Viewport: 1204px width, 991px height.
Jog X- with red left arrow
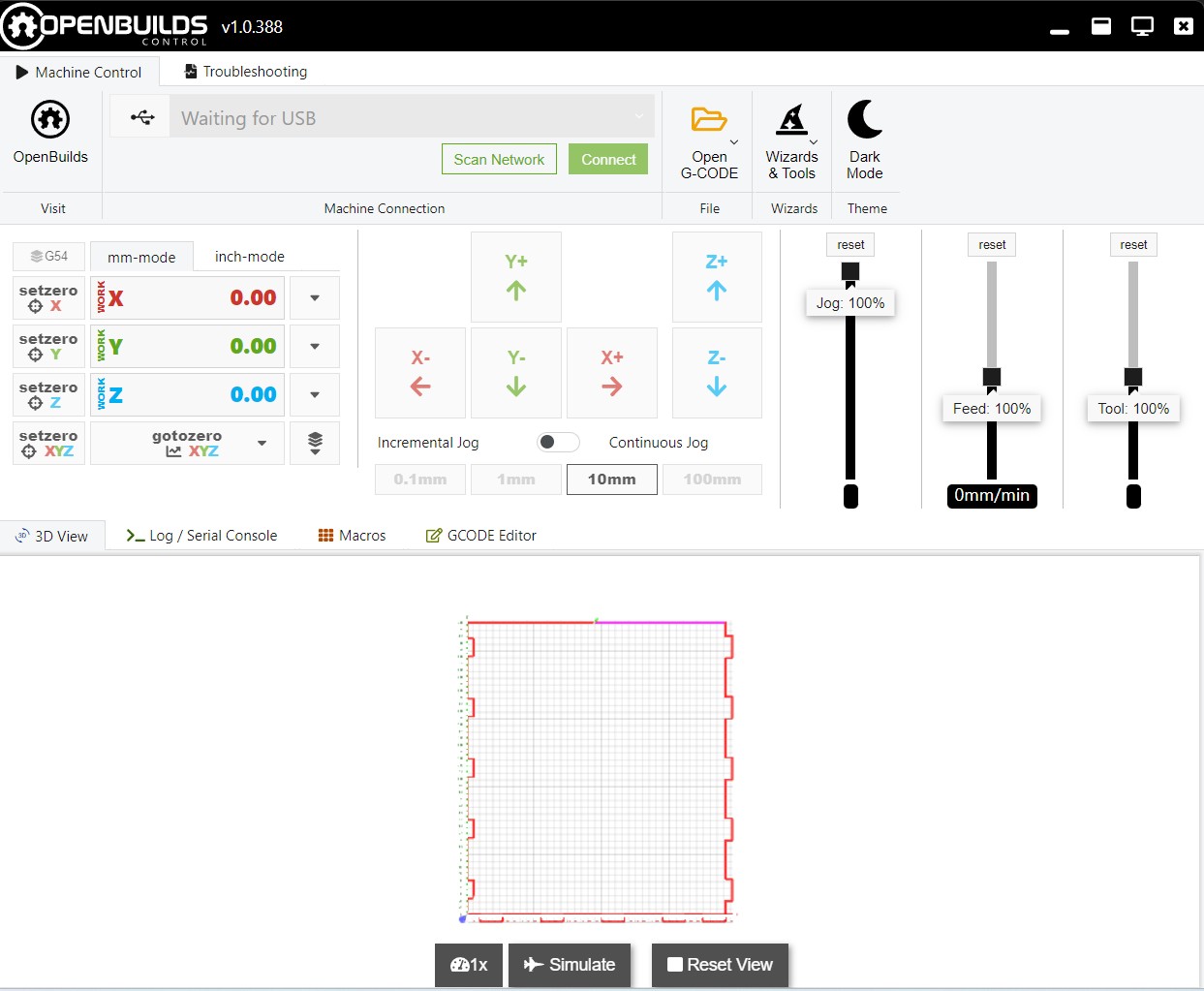[420, 373]
